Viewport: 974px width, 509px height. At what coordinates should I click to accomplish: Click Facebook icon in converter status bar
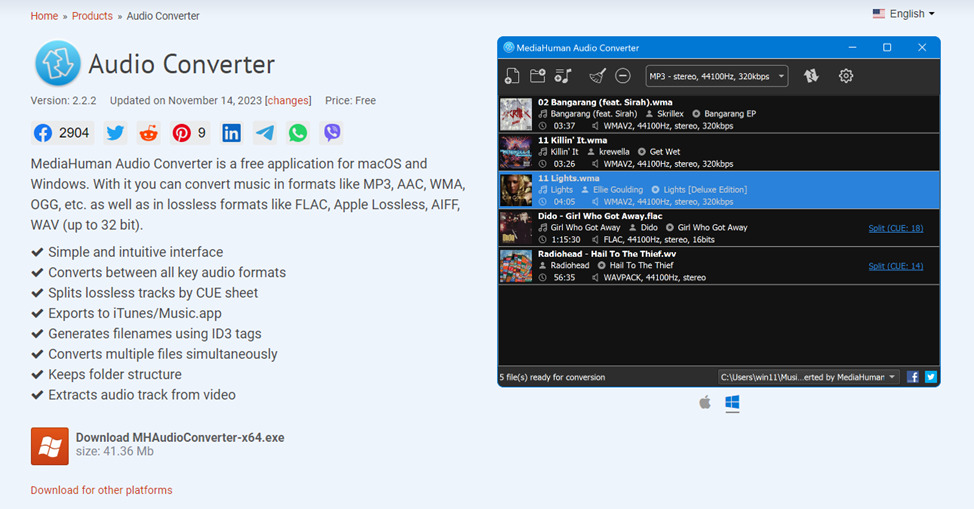point(913,377)
